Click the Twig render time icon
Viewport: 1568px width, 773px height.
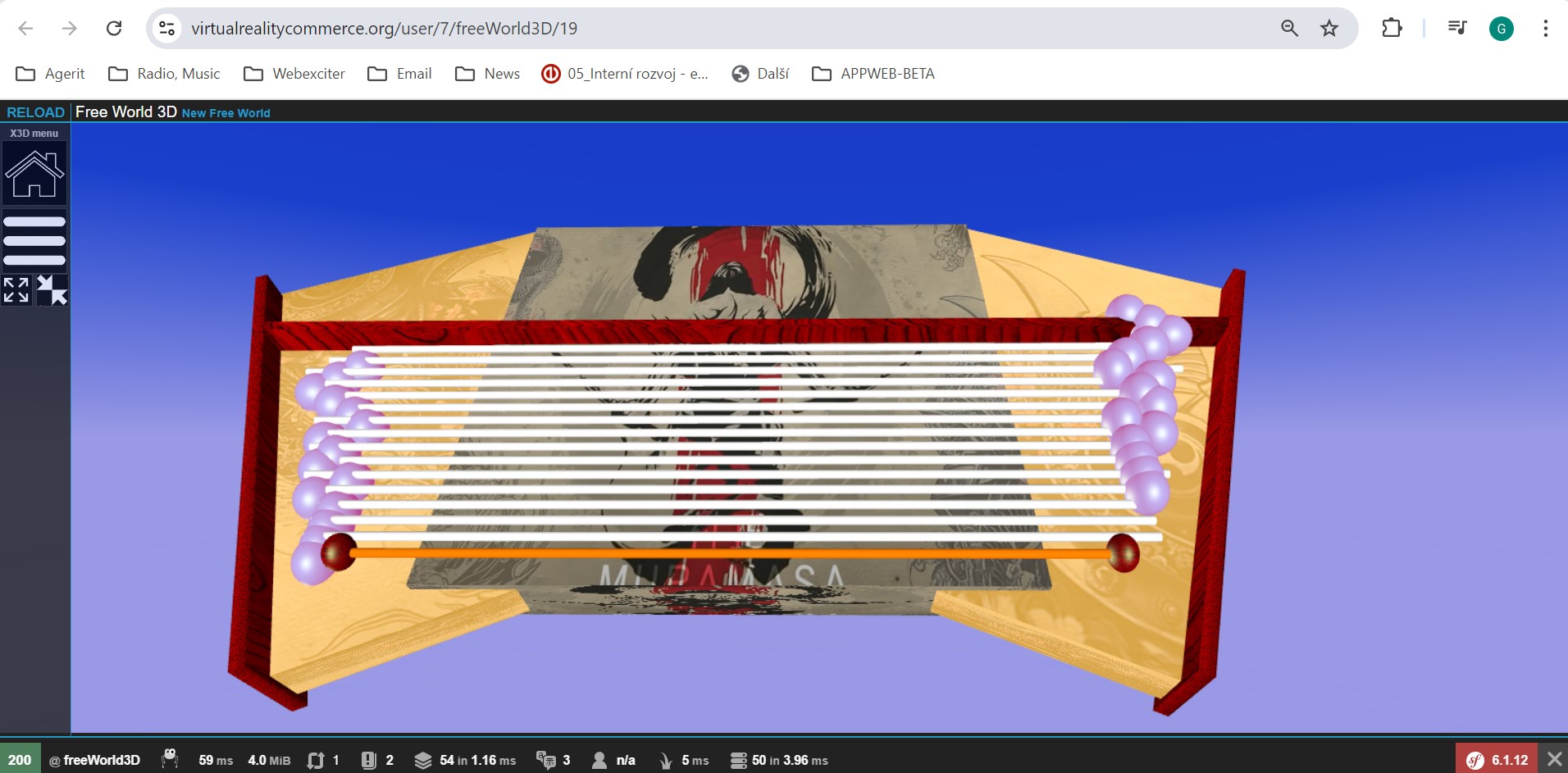(666, 760)
